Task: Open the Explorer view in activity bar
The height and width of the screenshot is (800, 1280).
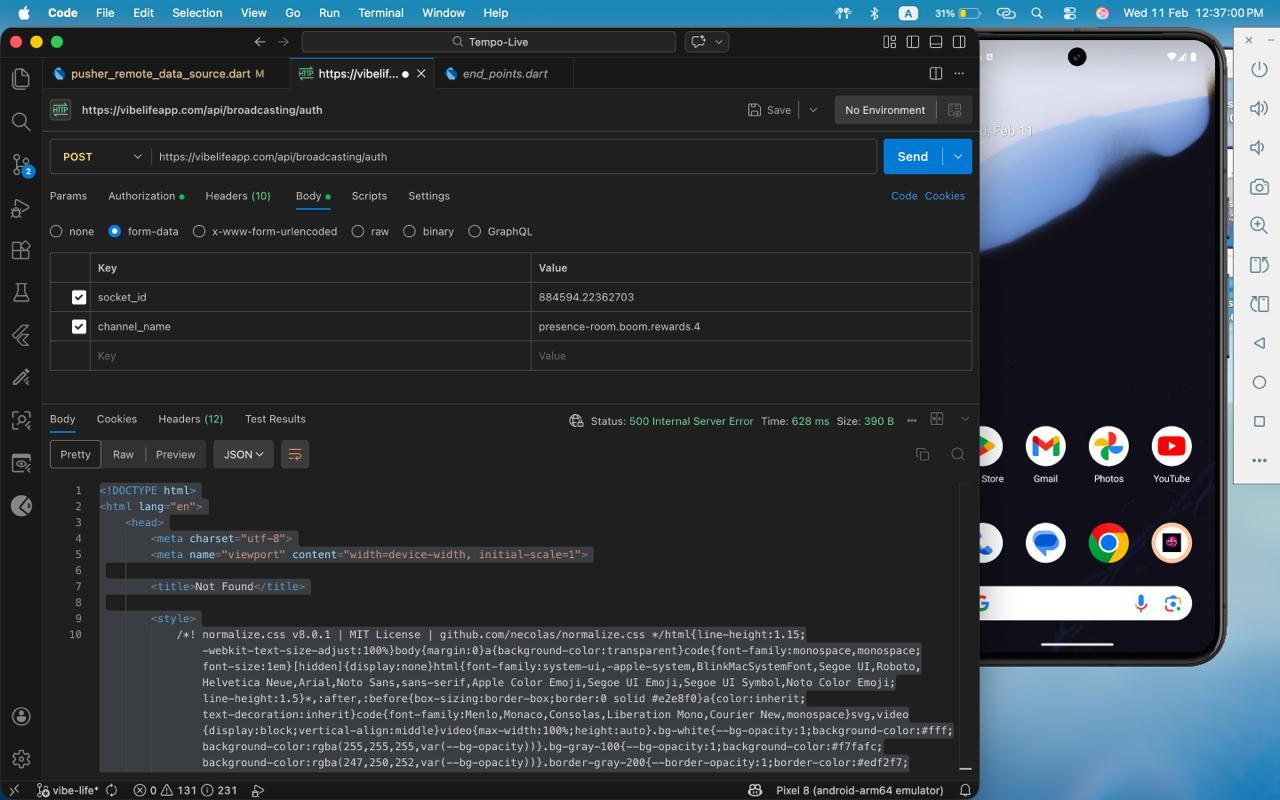Action: (x=21, y=79)
